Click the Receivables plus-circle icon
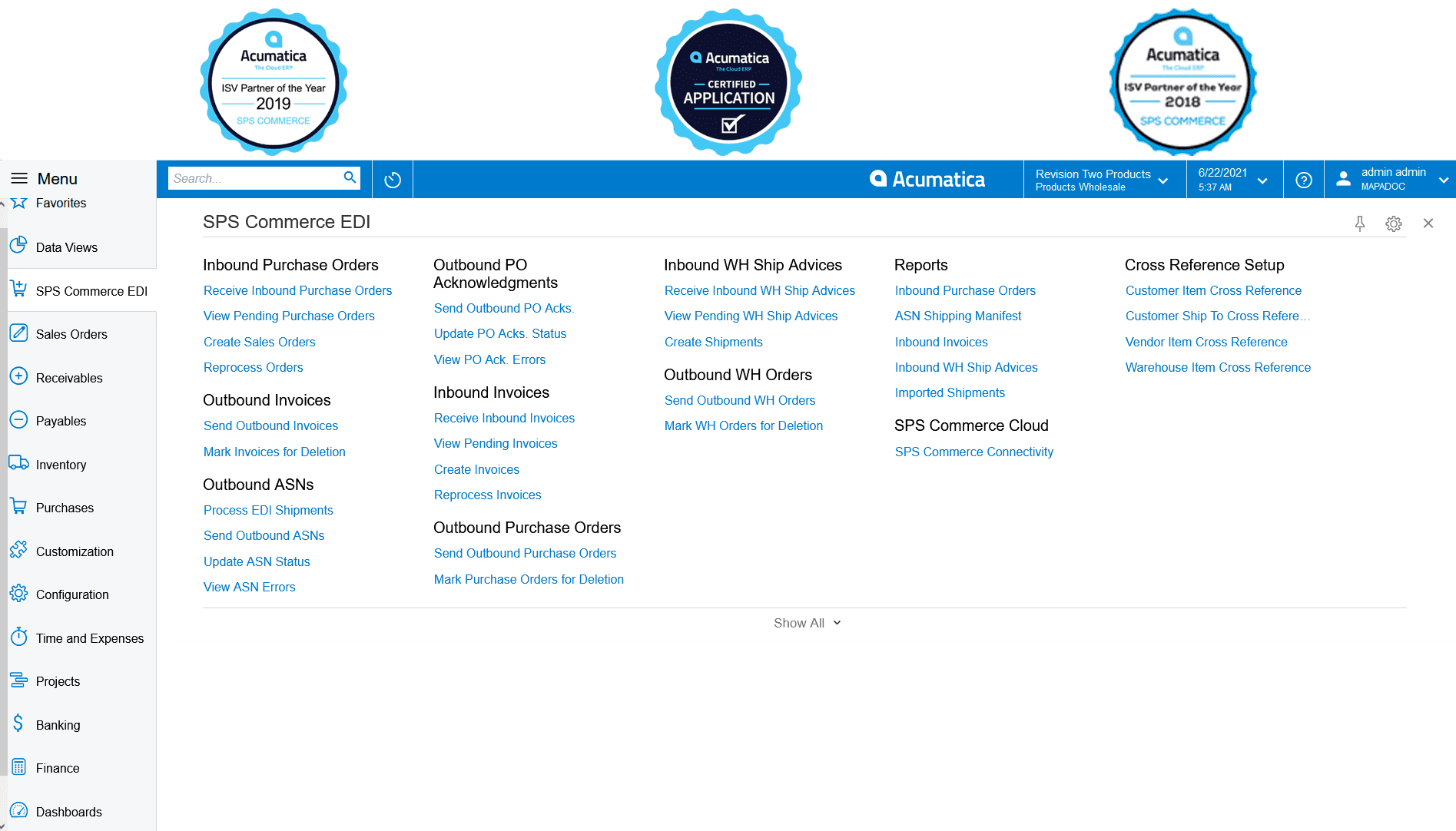The image size is (1456, 831). click(19, 376)
